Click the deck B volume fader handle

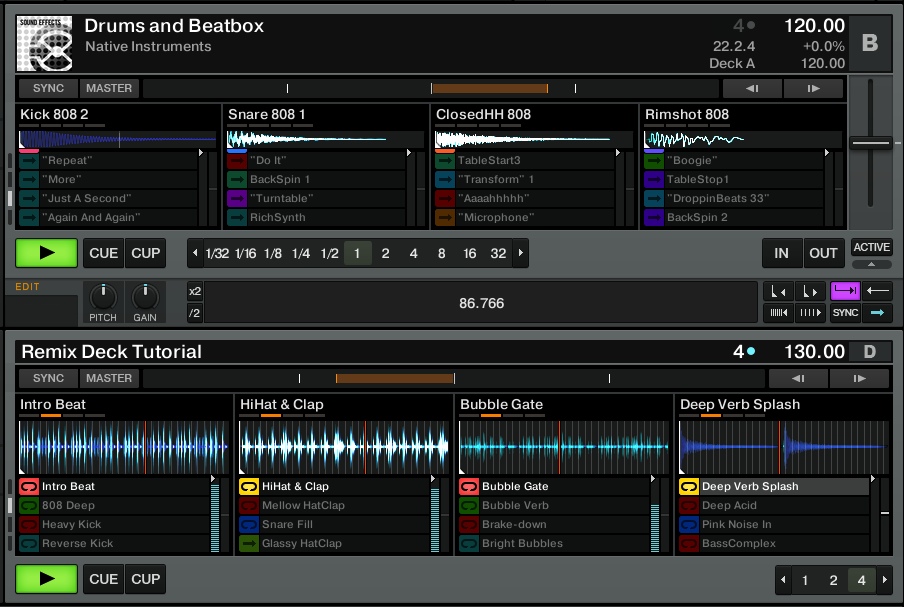click(x=871, y=142)
